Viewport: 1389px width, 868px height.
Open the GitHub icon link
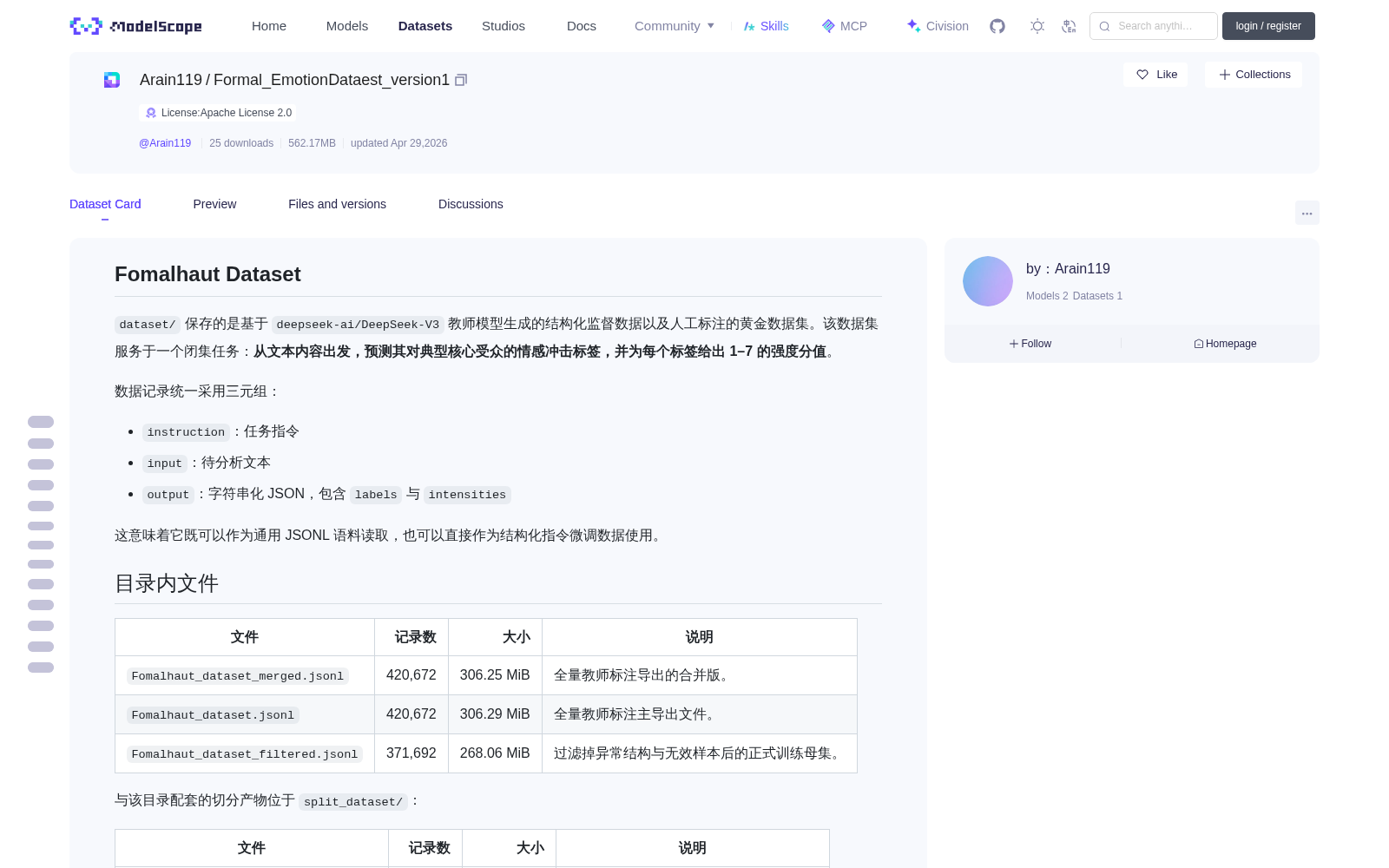click(x=997, y=26)
